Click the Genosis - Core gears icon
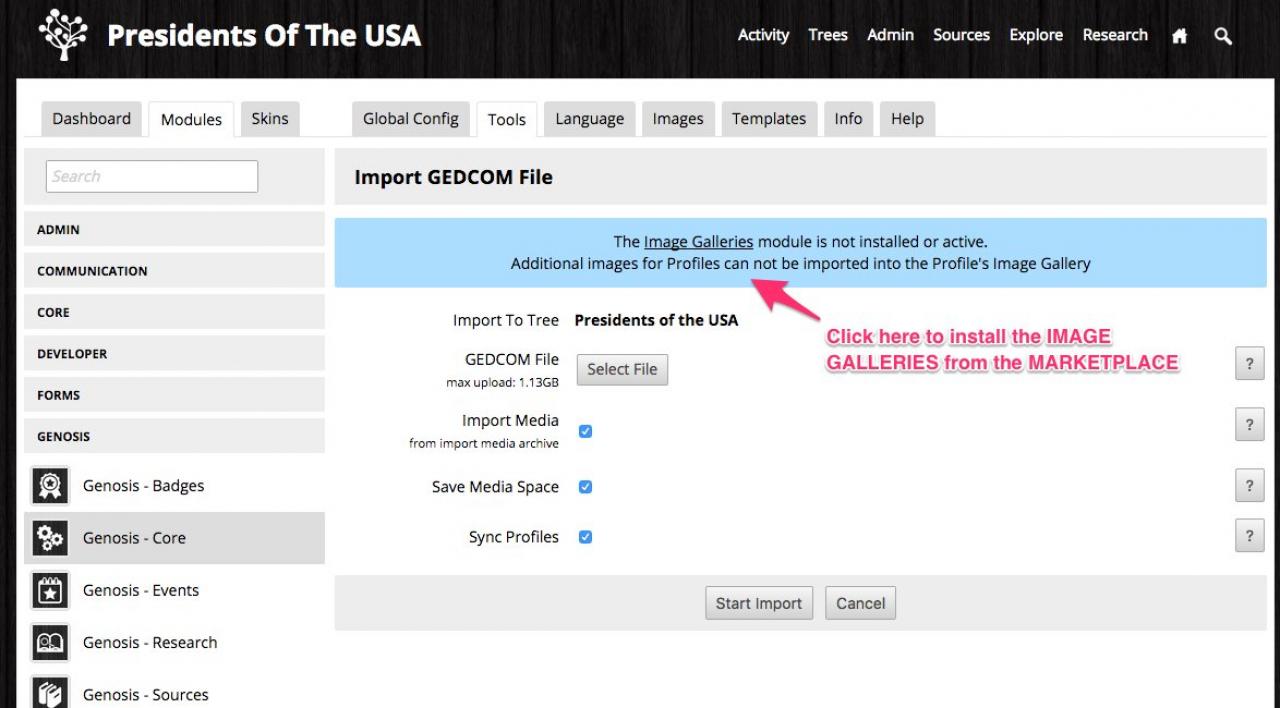Image resolution: width=1280 pixels, height=708 pixels. (x=50, y=538)
